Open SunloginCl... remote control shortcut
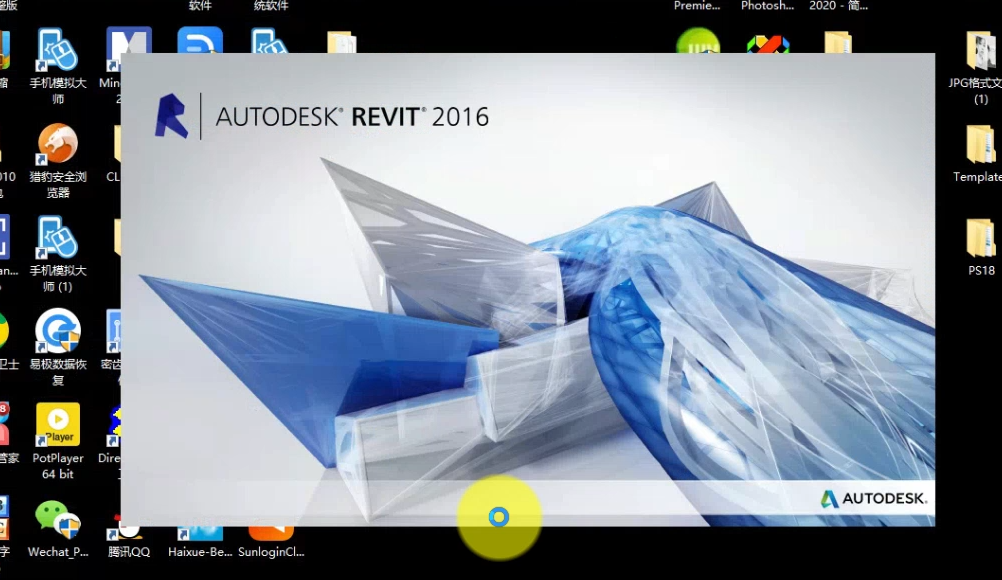The height and width of the screenshot is (580, 1002). point(271,541)
